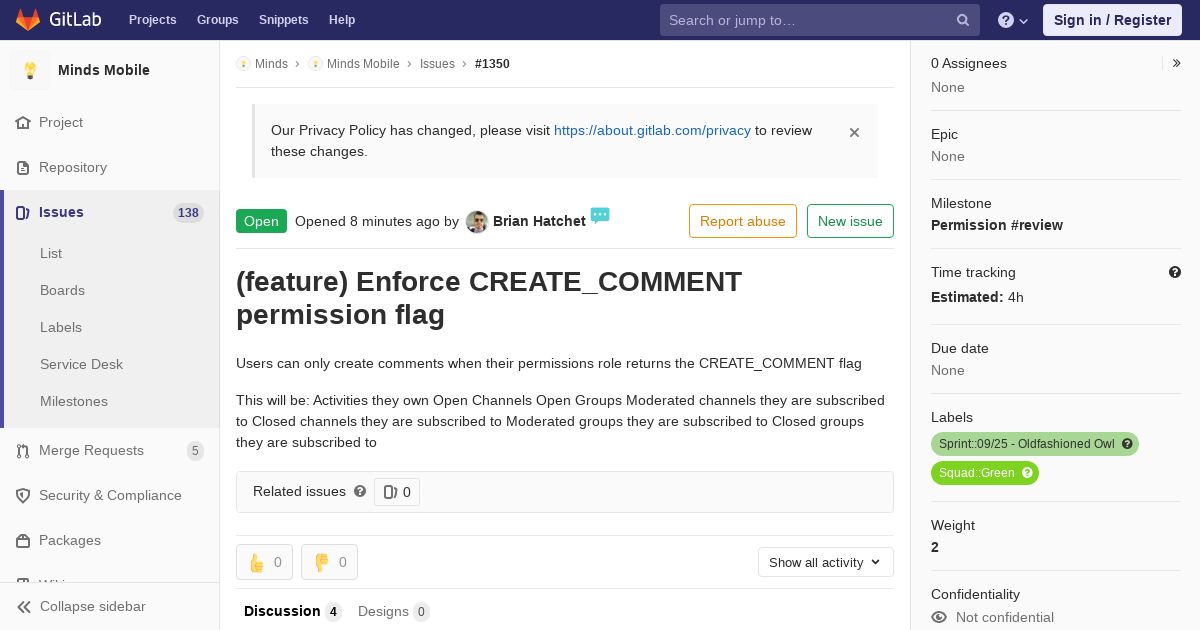Click Sign in / Register button
The image size is (1200, 630).
1112,20
